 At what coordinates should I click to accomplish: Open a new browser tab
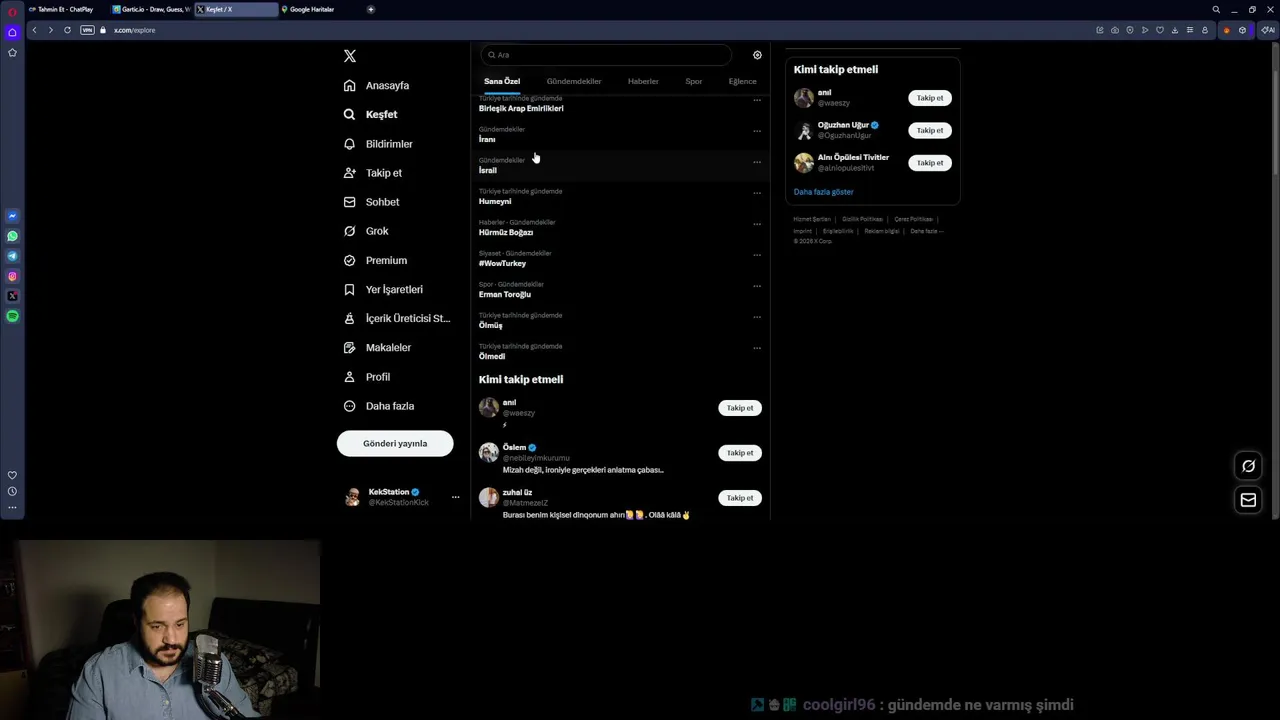point(371,9)
